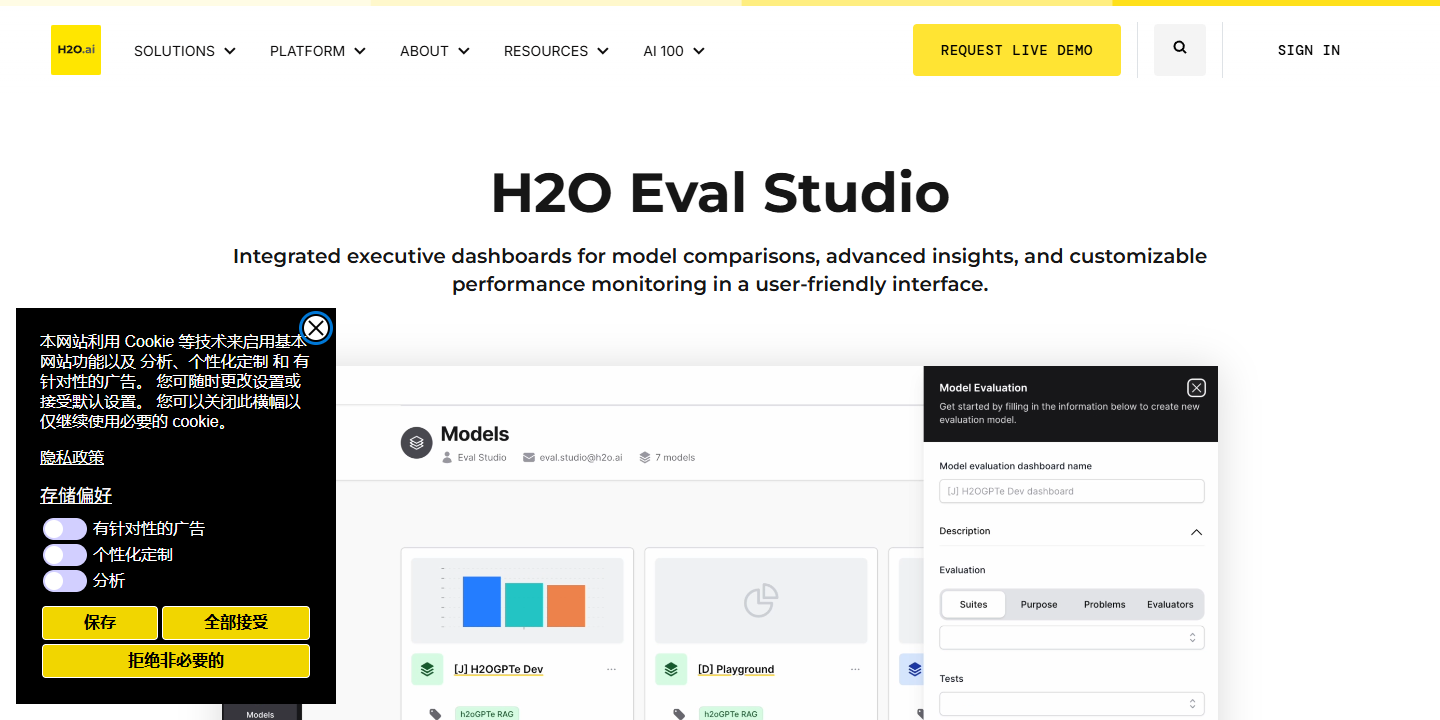Click the dashboard name input field
Viewport: 1440px width, 720px height.
click(1072, 491)
